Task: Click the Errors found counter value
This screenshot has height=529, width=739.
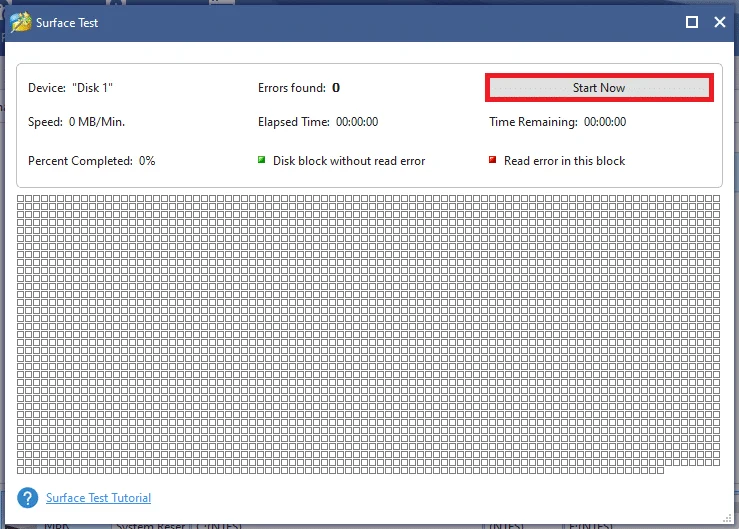Action: pyautogui.click(x=336, y=88)
